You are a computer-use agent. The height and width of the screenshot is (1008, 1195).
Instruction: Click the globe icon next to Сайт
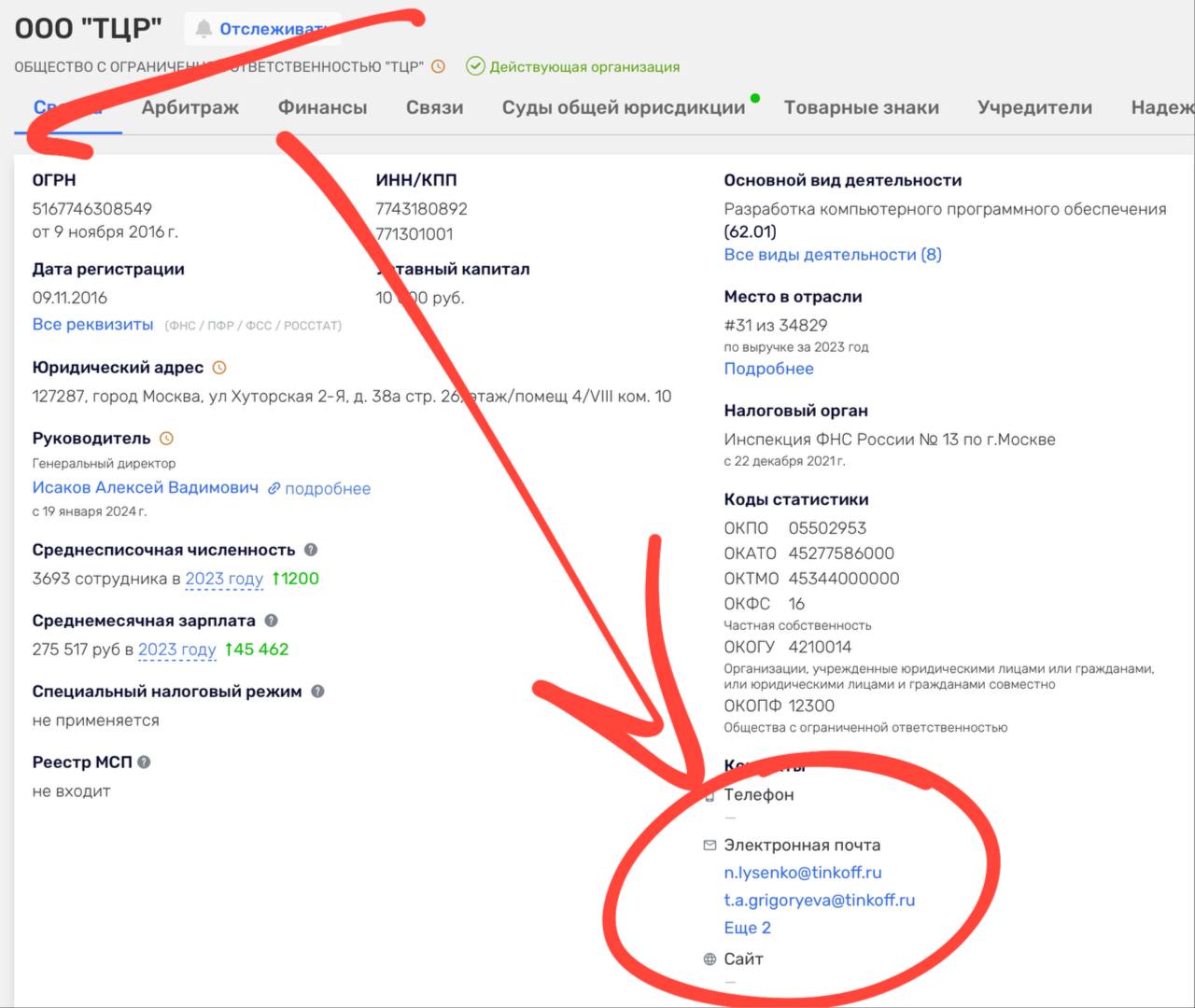[x=710, y=959]
